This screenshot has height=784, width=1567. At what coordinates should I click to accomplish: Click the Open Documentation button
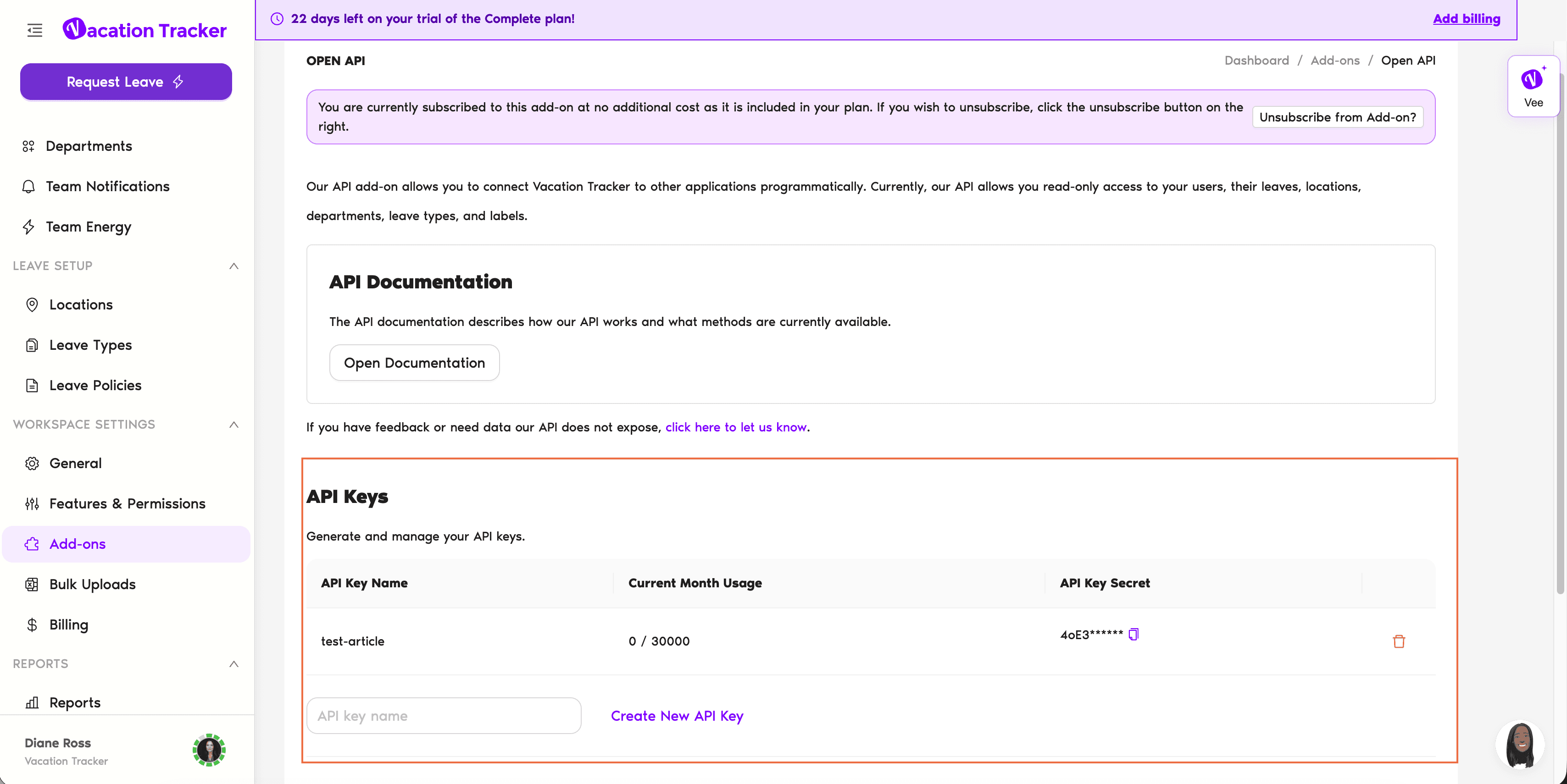(x=414, y=363)
